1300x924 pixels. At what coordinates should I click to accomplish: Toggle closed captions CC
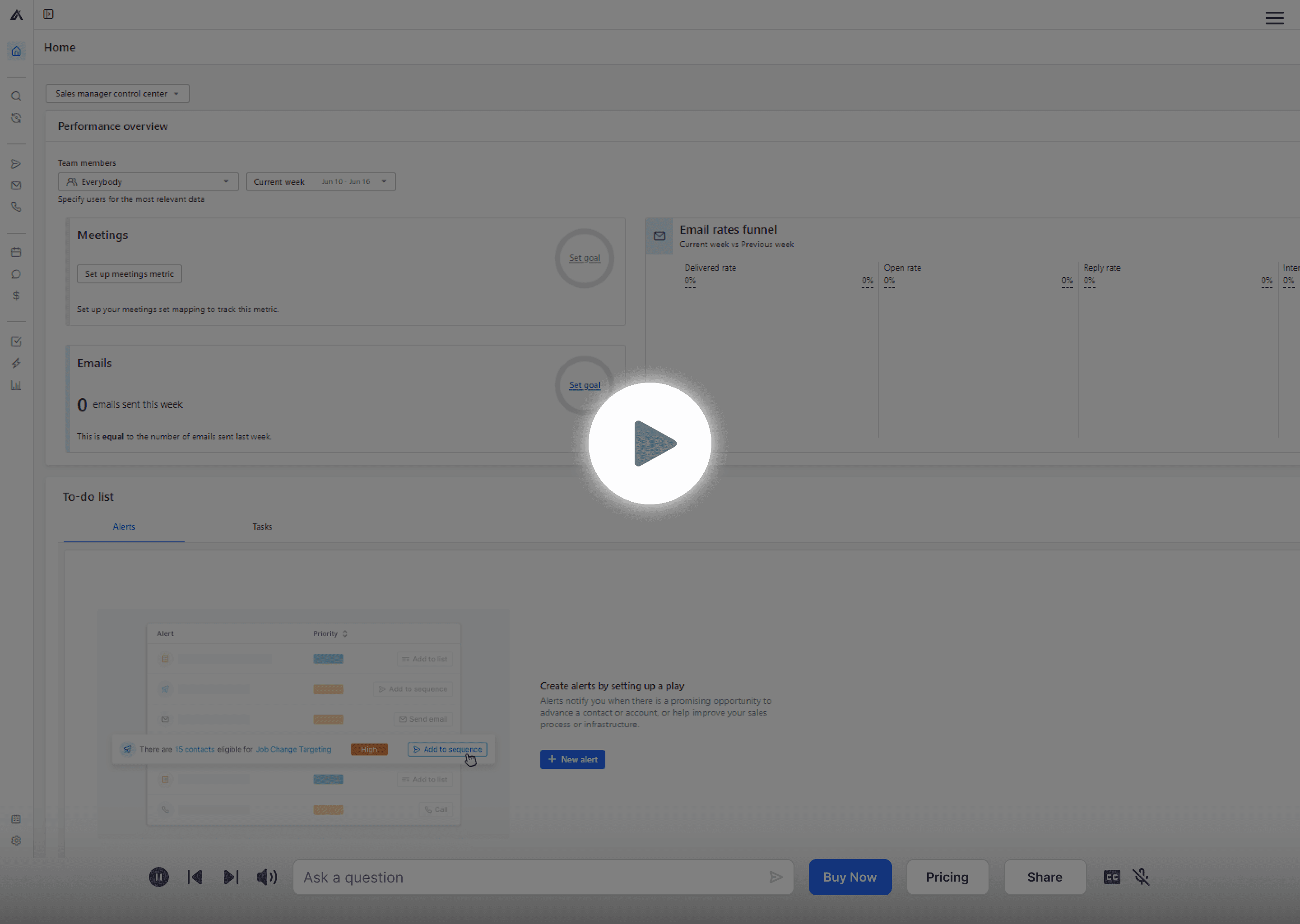[1112, 877]
